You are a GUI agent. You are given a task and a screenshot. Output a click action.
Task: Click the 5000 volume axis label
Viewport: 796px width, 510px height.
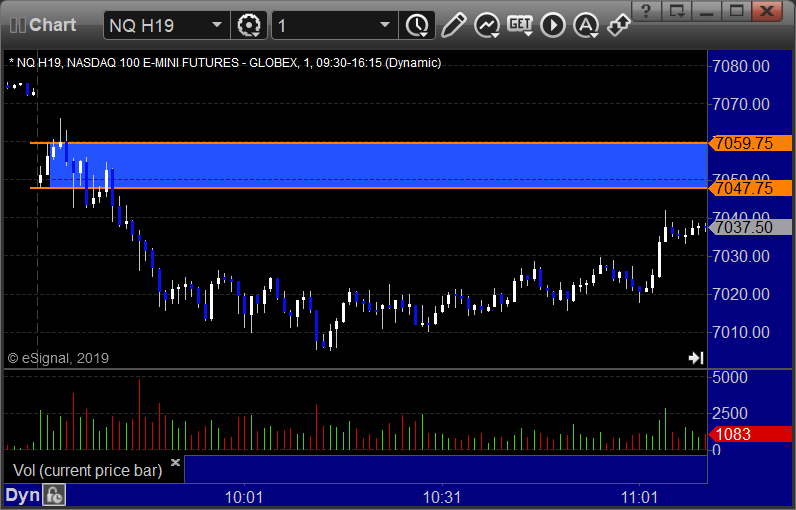pos(730,378)
